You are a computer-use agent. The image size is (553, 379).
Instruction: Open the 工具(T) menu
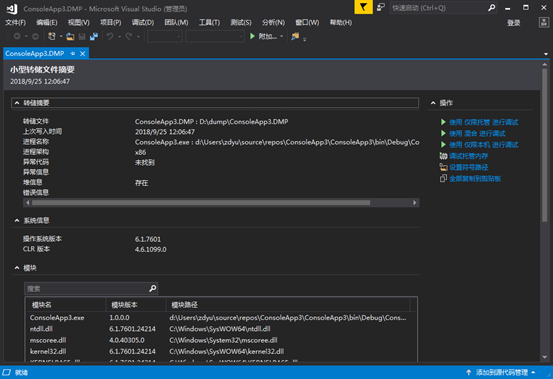coord(209,23)
